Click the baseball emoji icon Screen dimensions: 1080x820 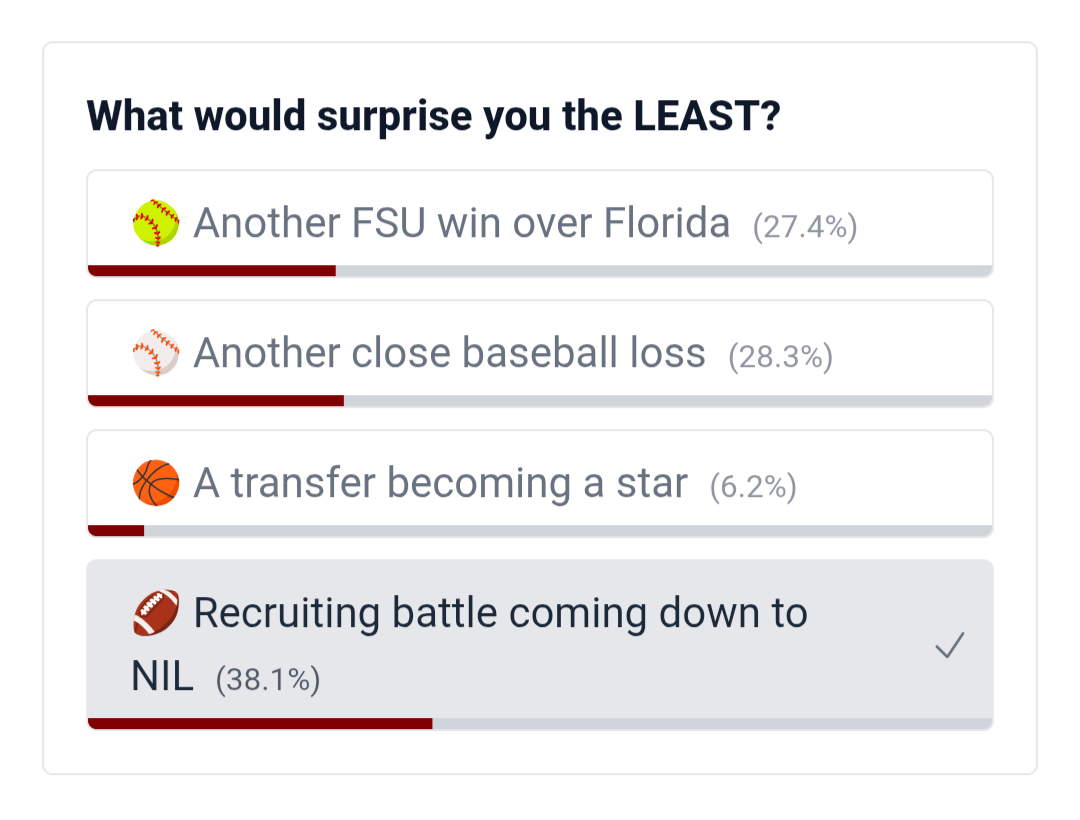point(156,353)
